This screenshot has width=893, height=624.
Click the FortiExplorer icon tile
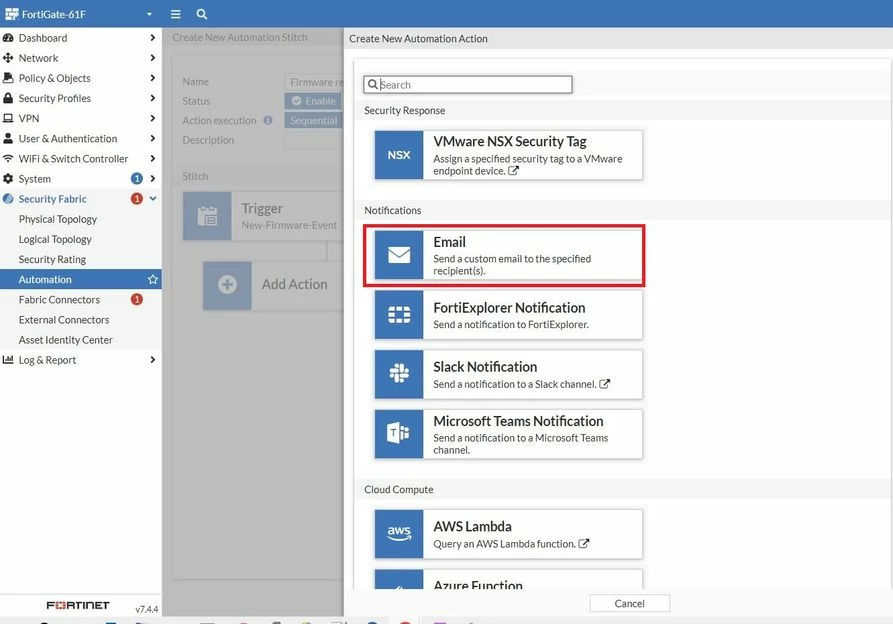399,315
